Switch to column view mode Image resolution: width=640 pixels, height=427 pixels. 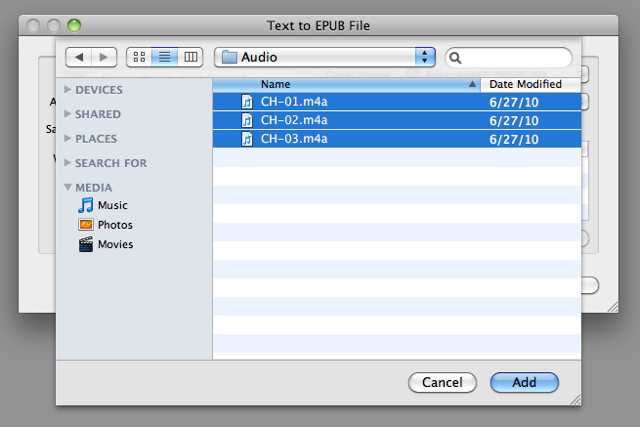190,58
